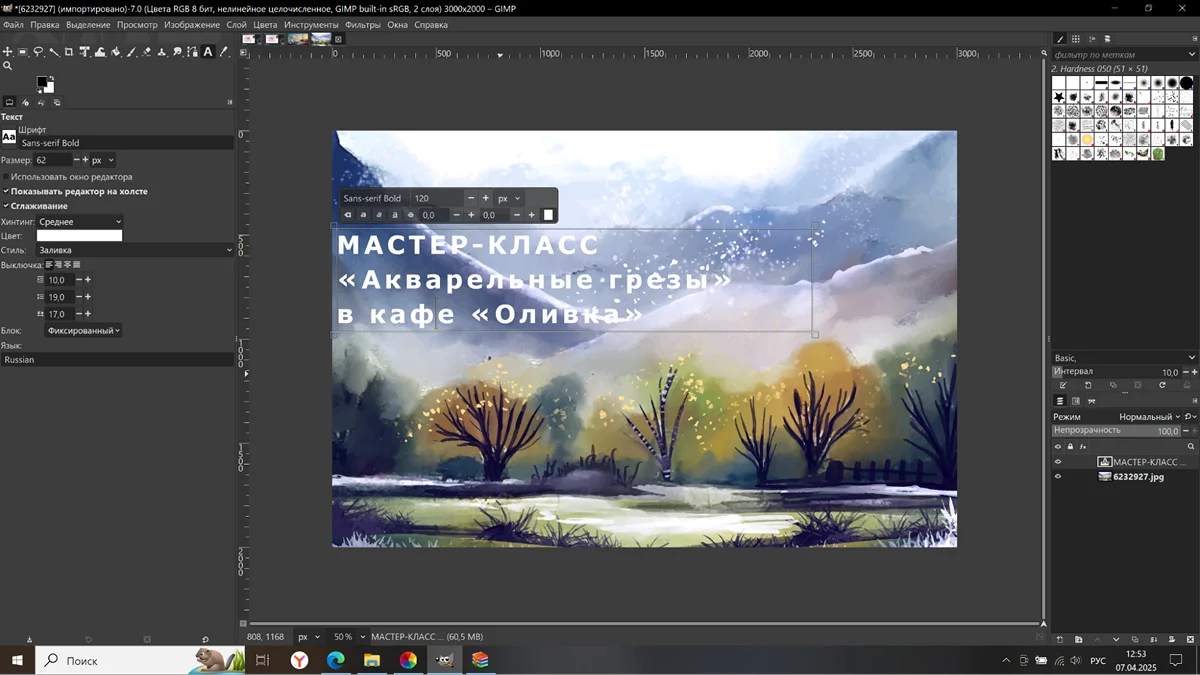Viewport: 1200px width, 675px height.
Task: Open the Размер px unit dropdown
Action: click(x=103, y=160)
